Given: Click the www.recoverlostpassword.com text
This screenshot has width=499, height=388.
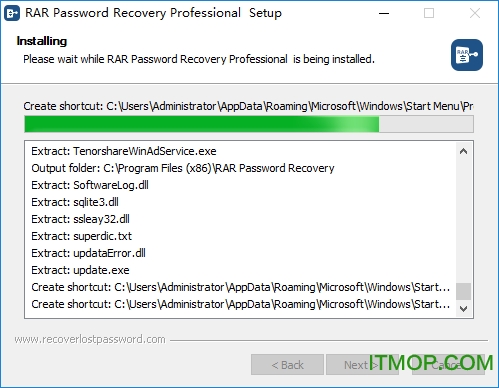Looking at the screenshot, I should pyautogui.click(x=90, y=339).
